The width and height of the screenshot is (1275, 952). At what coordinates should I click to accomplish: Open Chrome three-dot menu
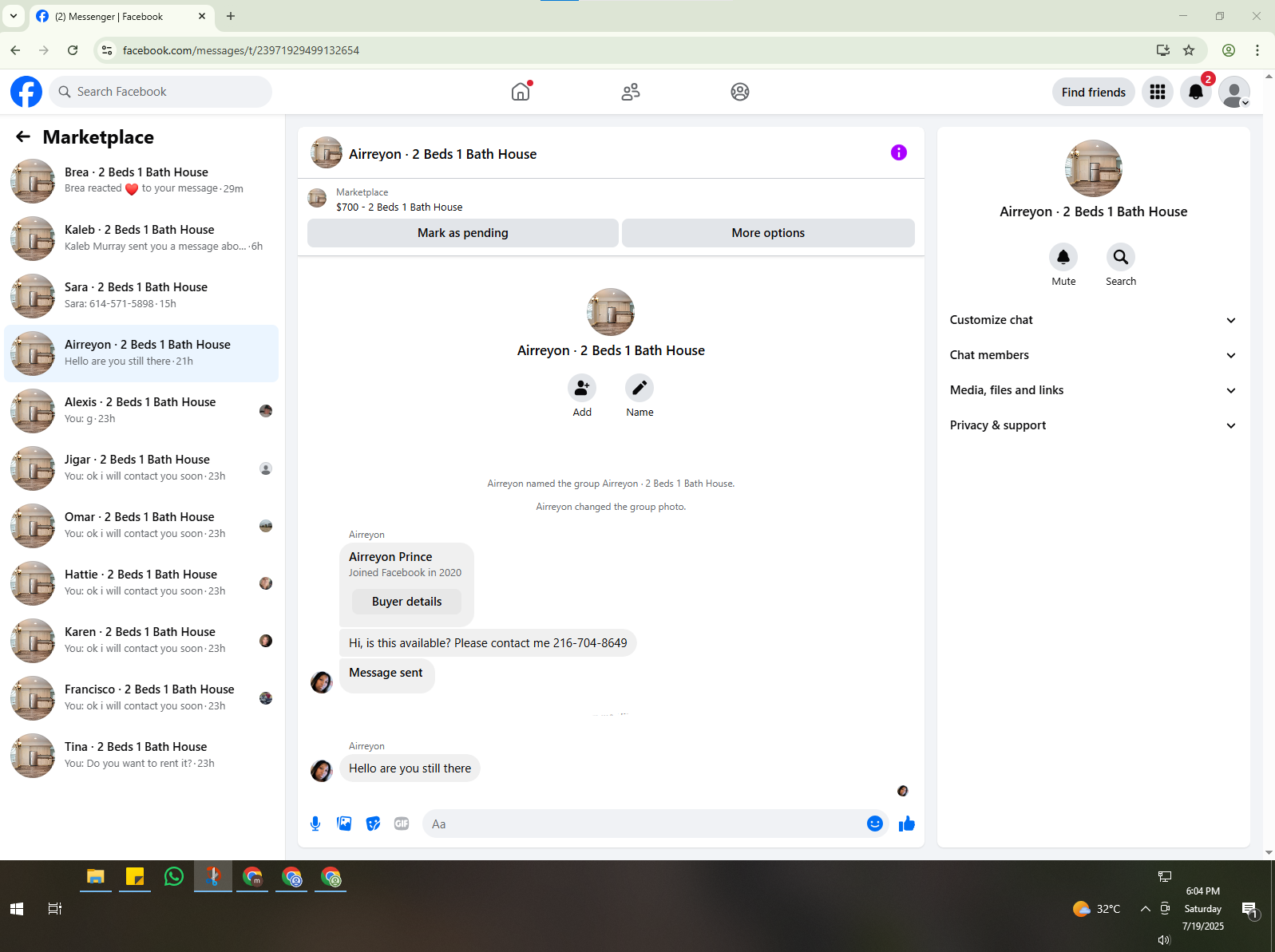[1257, 50]
